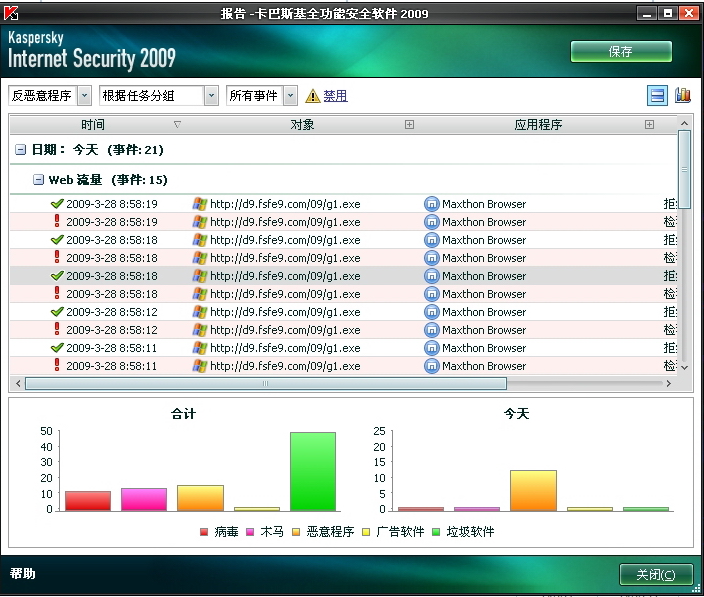The image size is (704, 597).
Task: Click the 保存 button
Action: pyautogui.click(x=621, y=52)
